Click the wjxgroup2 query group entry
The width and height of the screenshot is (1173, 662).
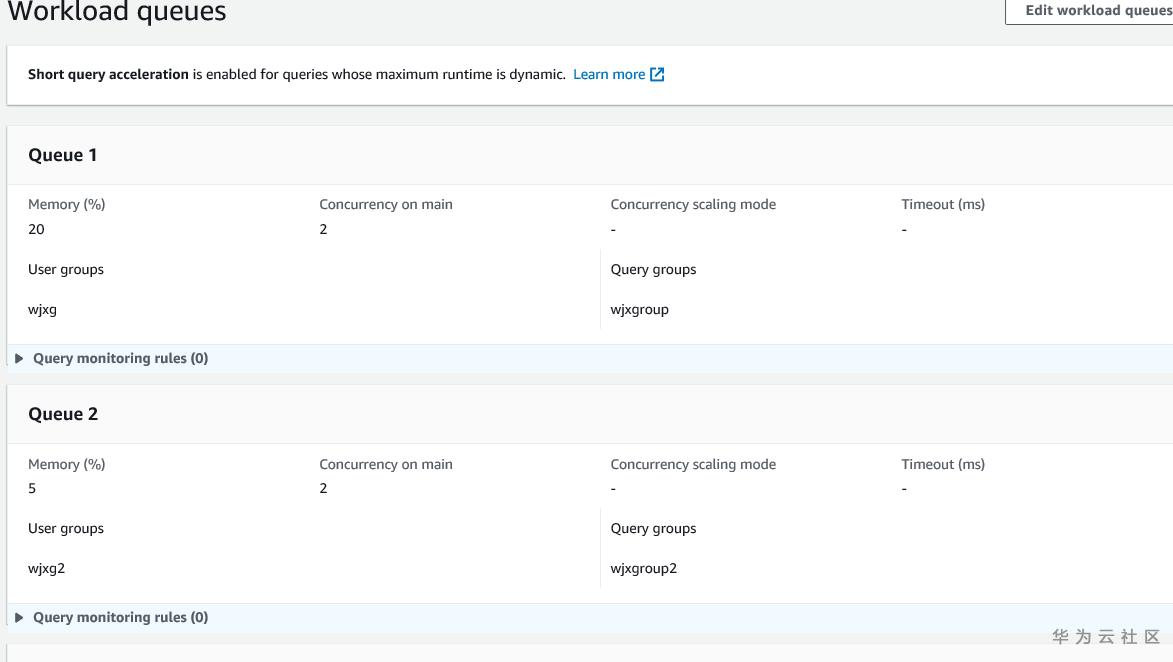(x=643, y=568)
